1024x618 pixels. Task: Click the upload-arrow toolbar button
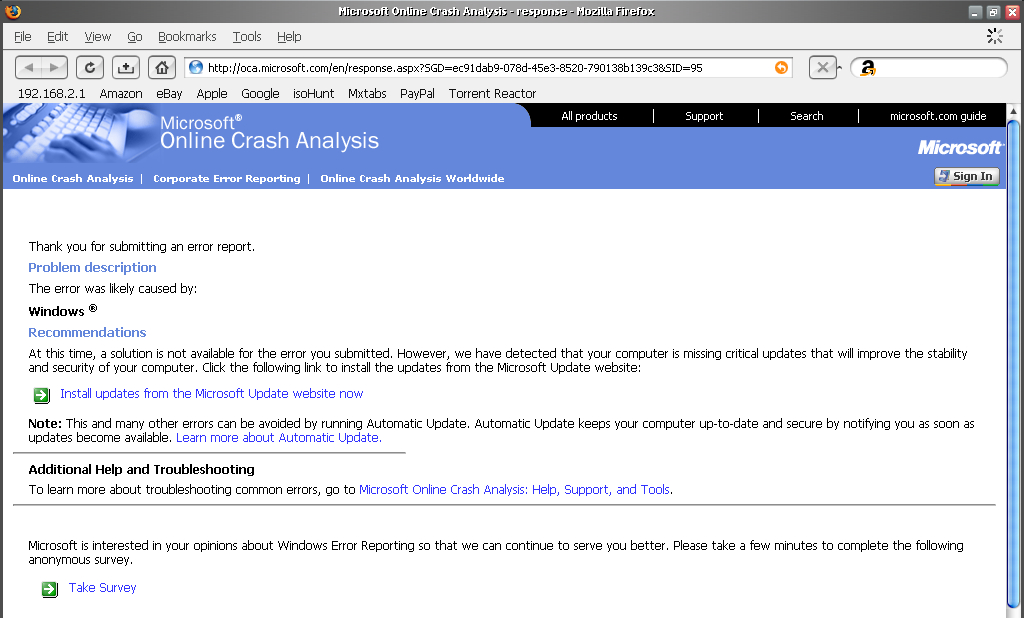125,67
